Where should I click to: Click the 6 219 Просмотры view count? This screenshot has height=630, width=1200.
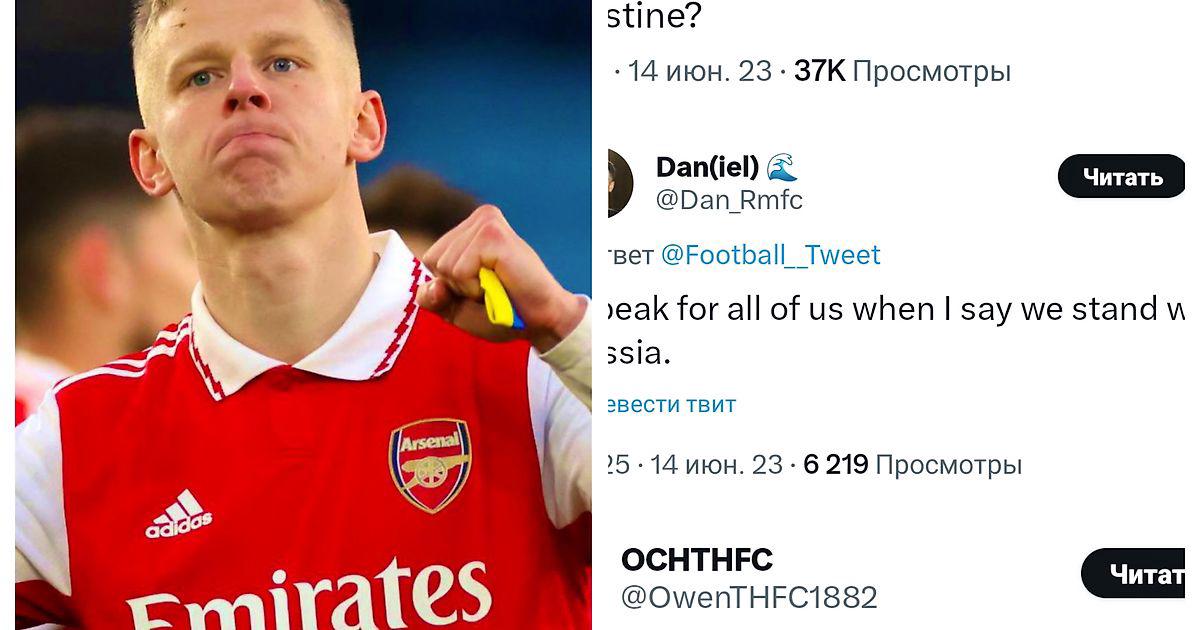coord(912,464)
